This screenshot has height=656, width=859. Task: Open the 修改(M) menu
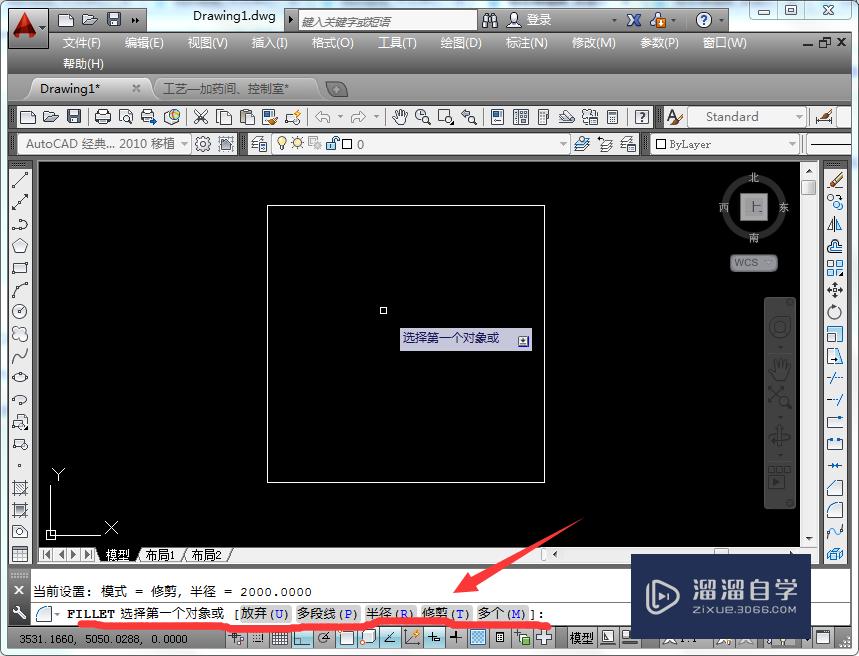click(x=593, y=43)
